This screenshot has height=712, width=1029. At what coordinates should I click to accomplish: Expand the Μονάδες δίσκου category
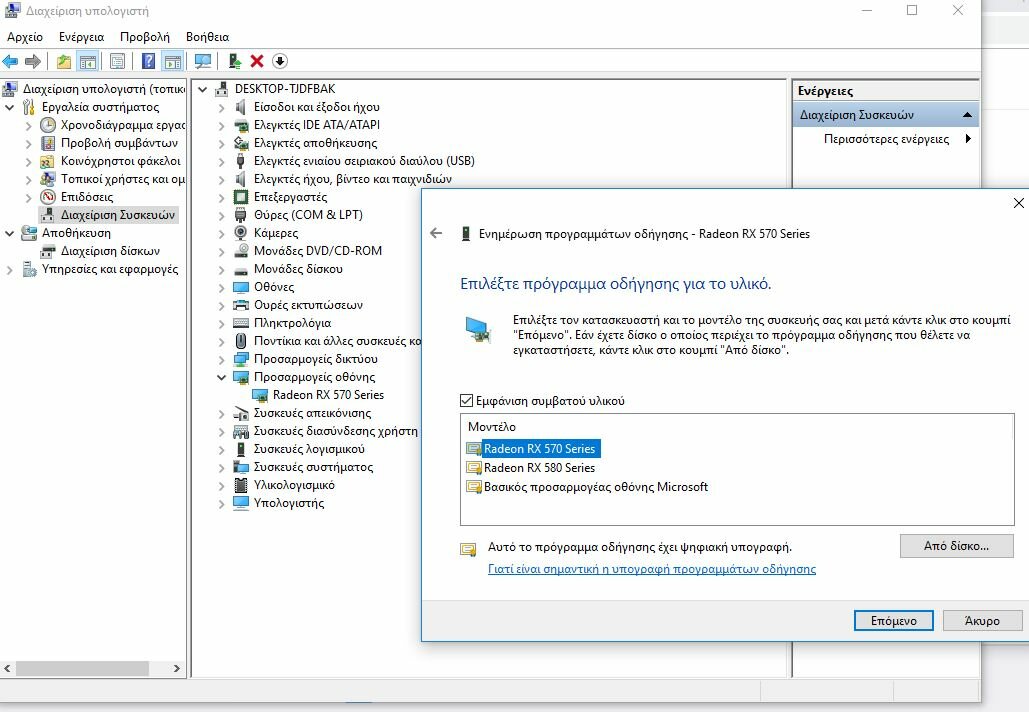pos(222,269)
